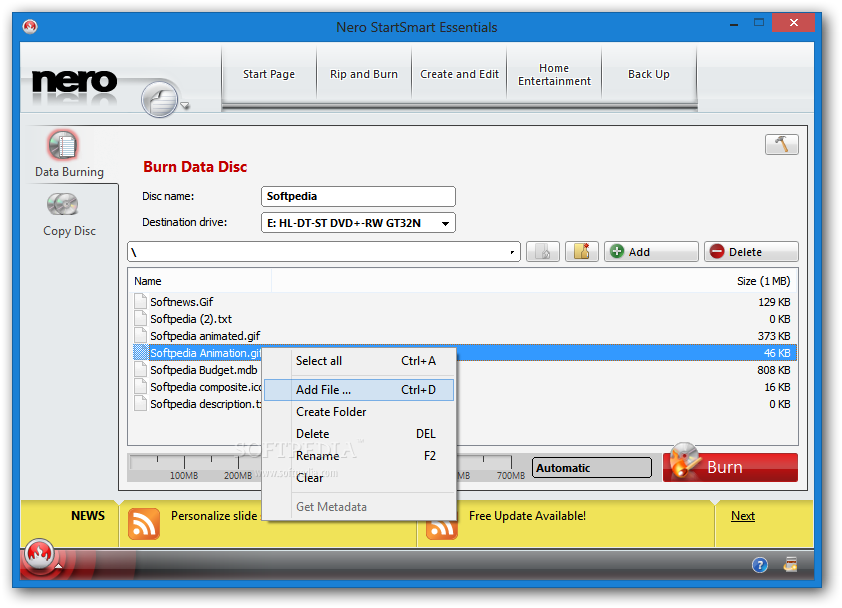Click the Free Update Available! news item

pos(527,516)
